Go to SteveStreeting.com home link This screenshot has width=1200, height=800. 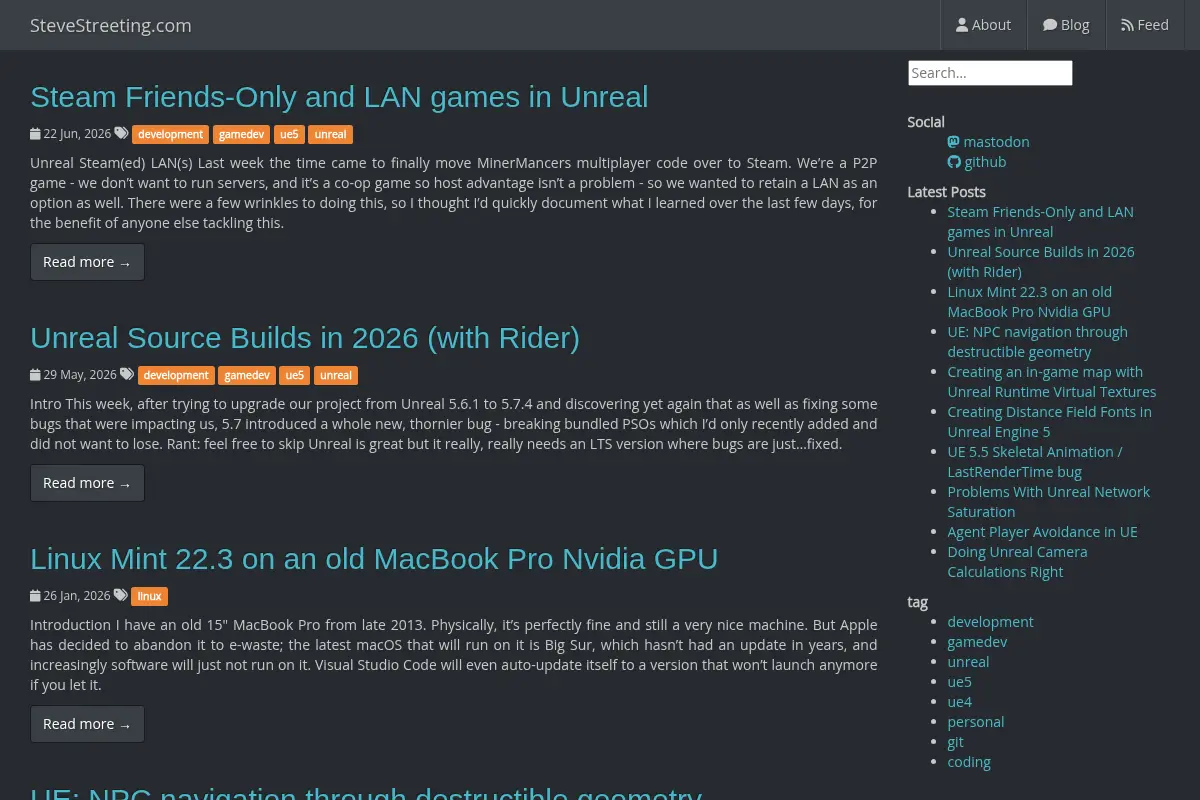coord(111,25)
